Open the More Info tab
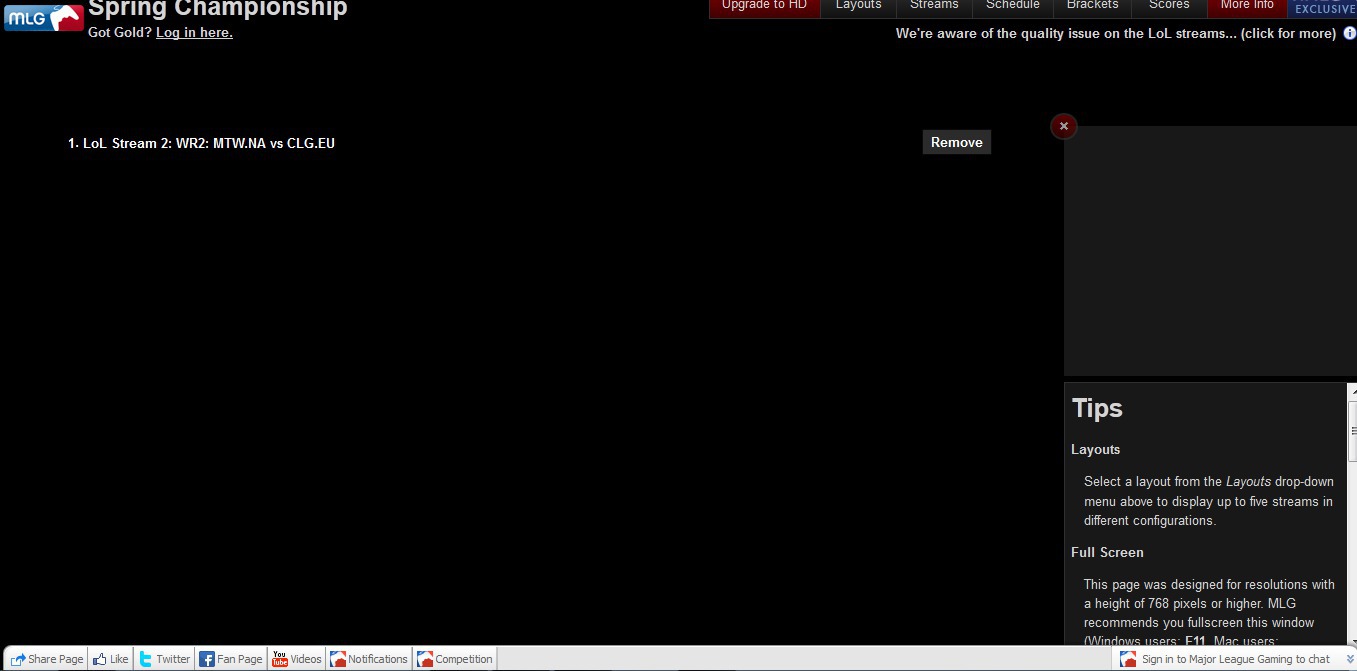The width and height of the screenshot is (1357, 671). [1247, 8]
